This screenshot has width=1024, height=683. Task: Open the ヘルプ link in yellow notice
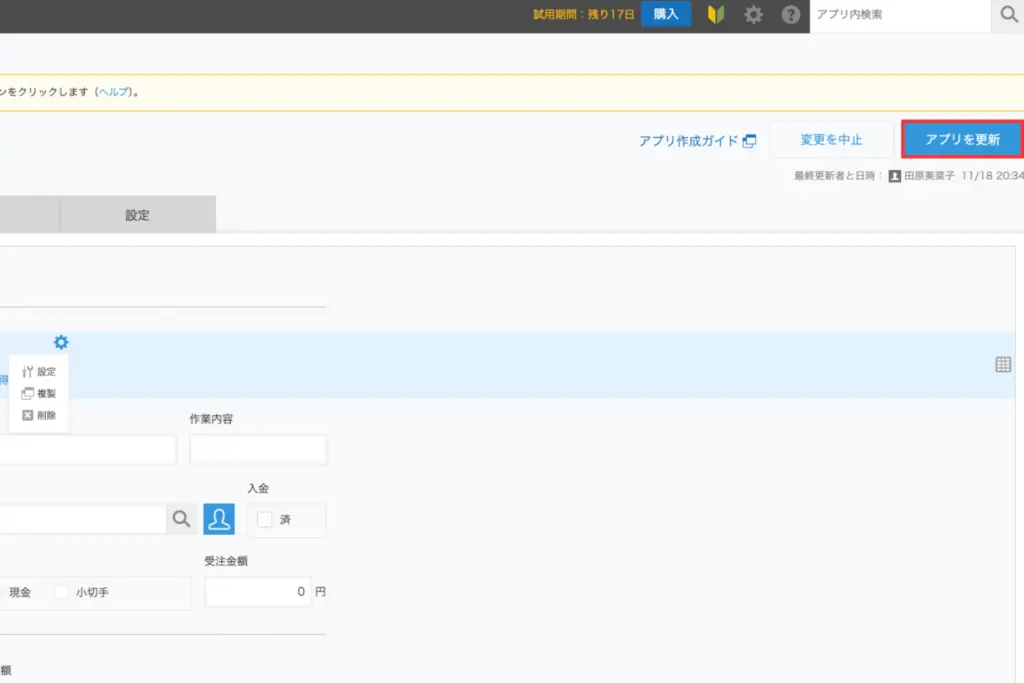(113, 92)
